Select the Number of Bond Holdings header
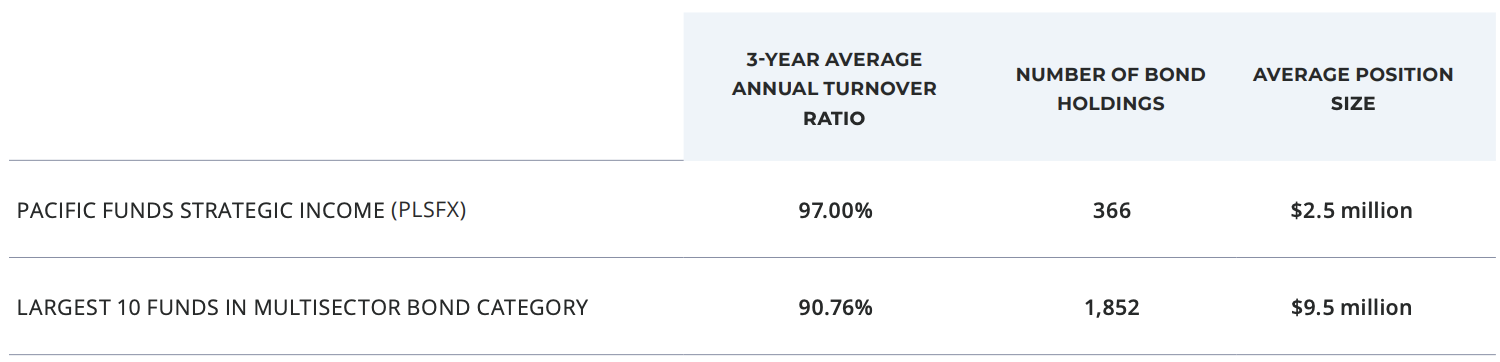The height and width of the screenshot is (362, 1500). tap(1110, 89)
